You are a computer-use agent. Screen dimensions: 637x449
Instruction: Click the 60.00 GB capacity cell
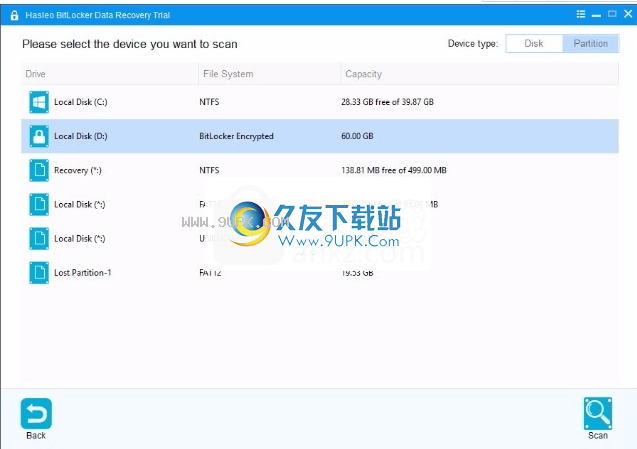[x=357, y=136]
